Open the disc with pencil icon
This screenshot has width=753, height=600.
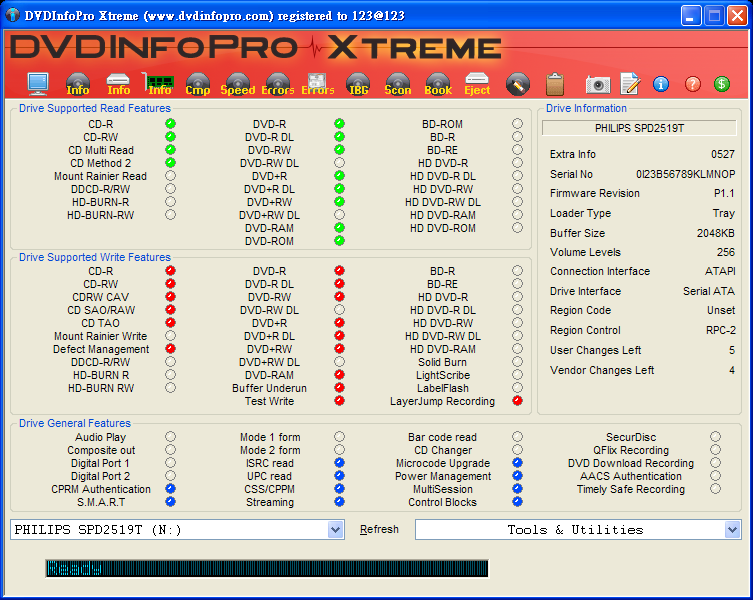[x=518, y=84]
